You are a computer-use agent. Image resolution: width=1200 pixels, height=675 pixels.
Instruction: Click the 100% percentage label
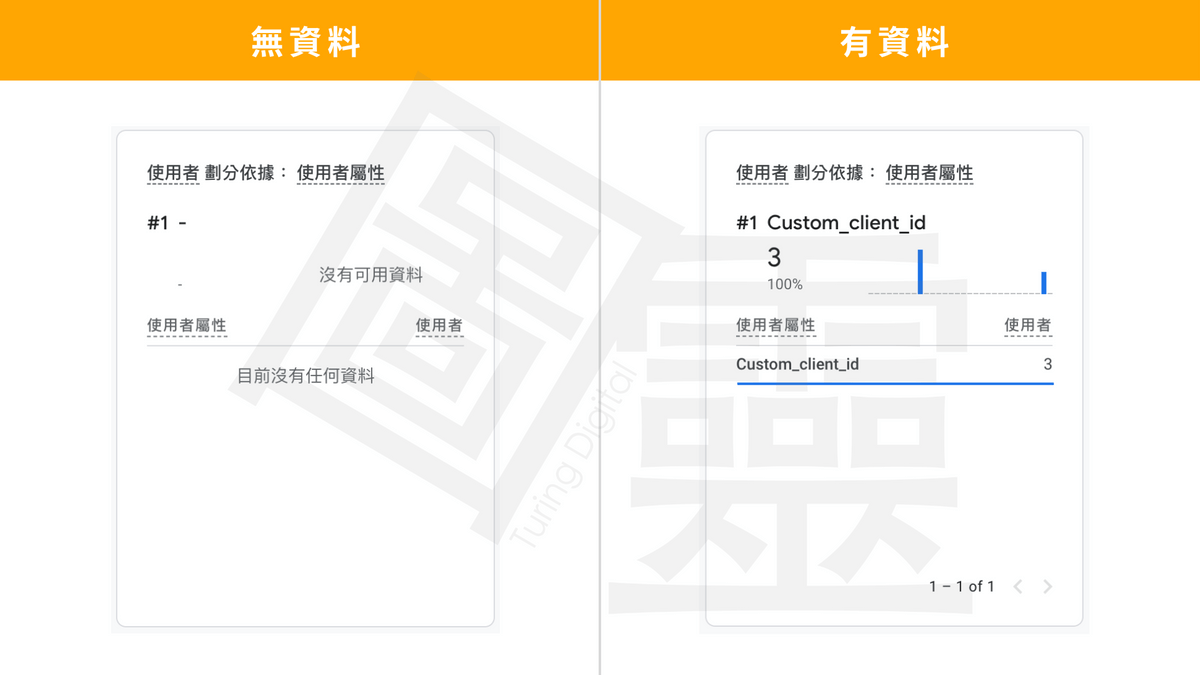click(785, 285)
